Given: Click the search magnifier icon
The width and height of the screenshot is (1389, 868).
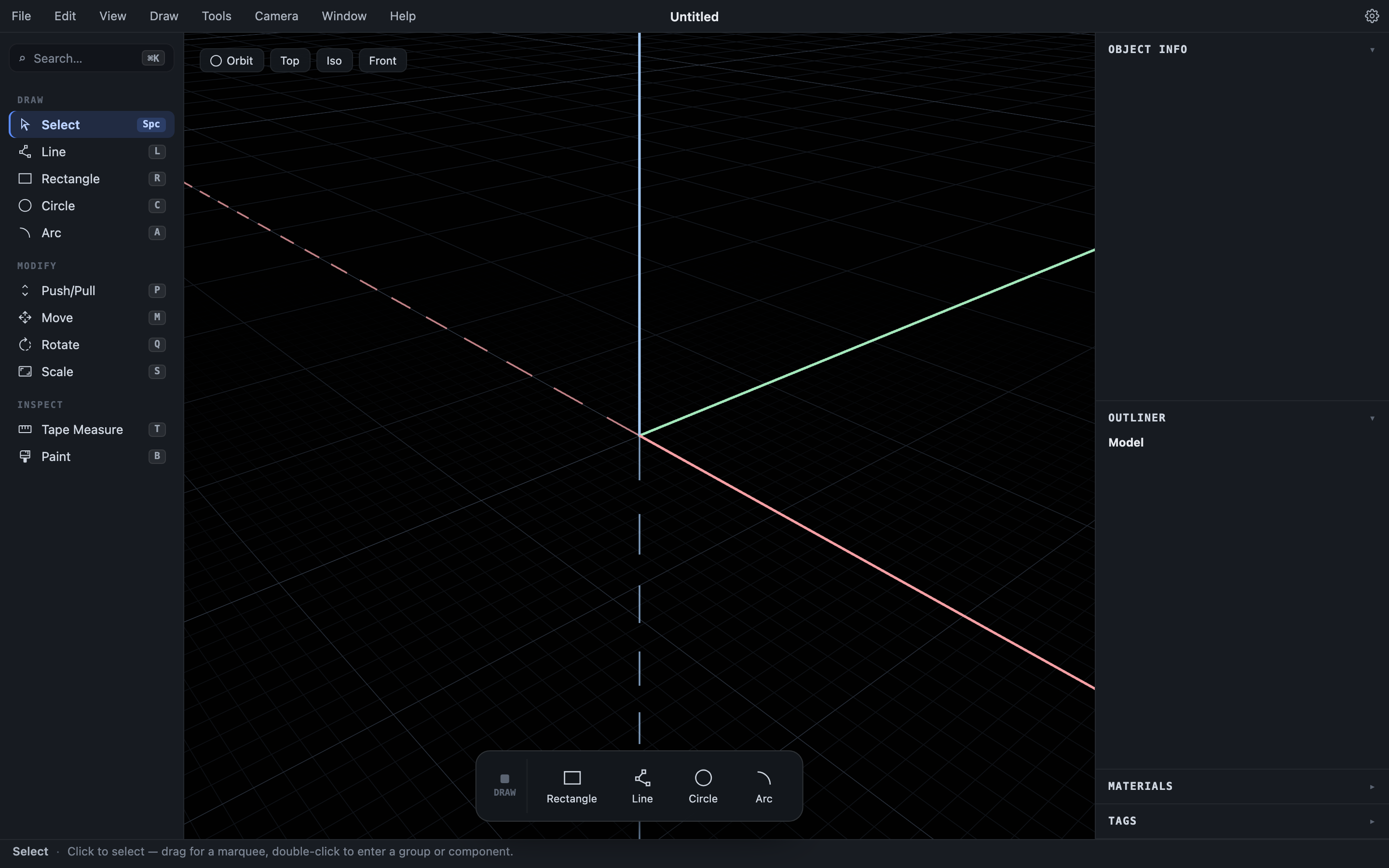Looking at the screenshot, I should coord(22,58).
